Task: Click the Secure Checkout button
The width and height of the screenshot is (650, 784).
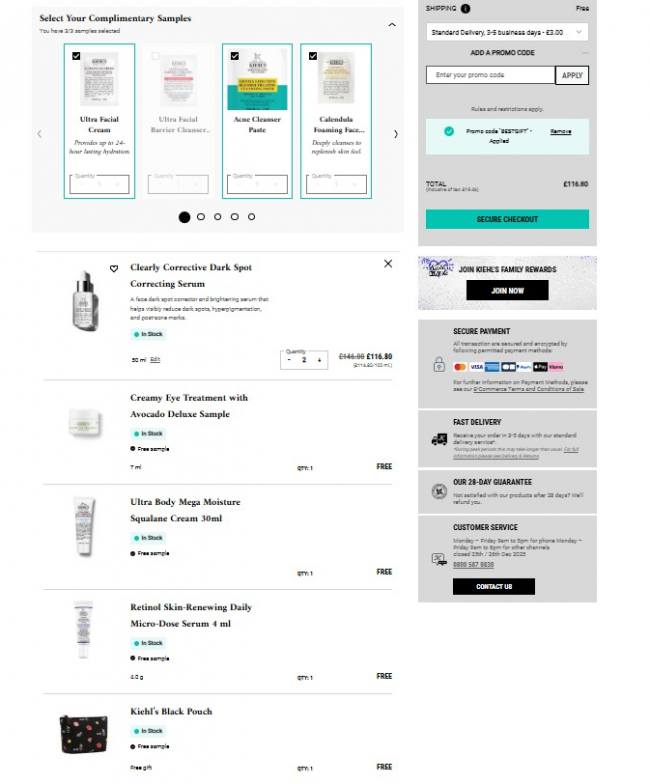Action: [507, 219]
